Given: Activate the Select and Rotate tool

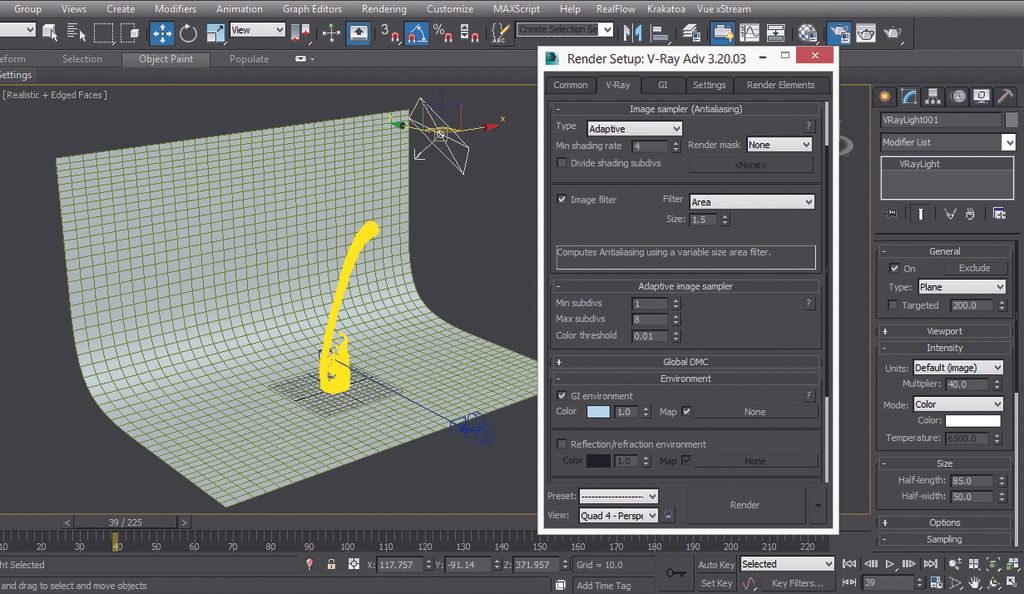Looking at the screenshot, I should [x=188, y=32].
